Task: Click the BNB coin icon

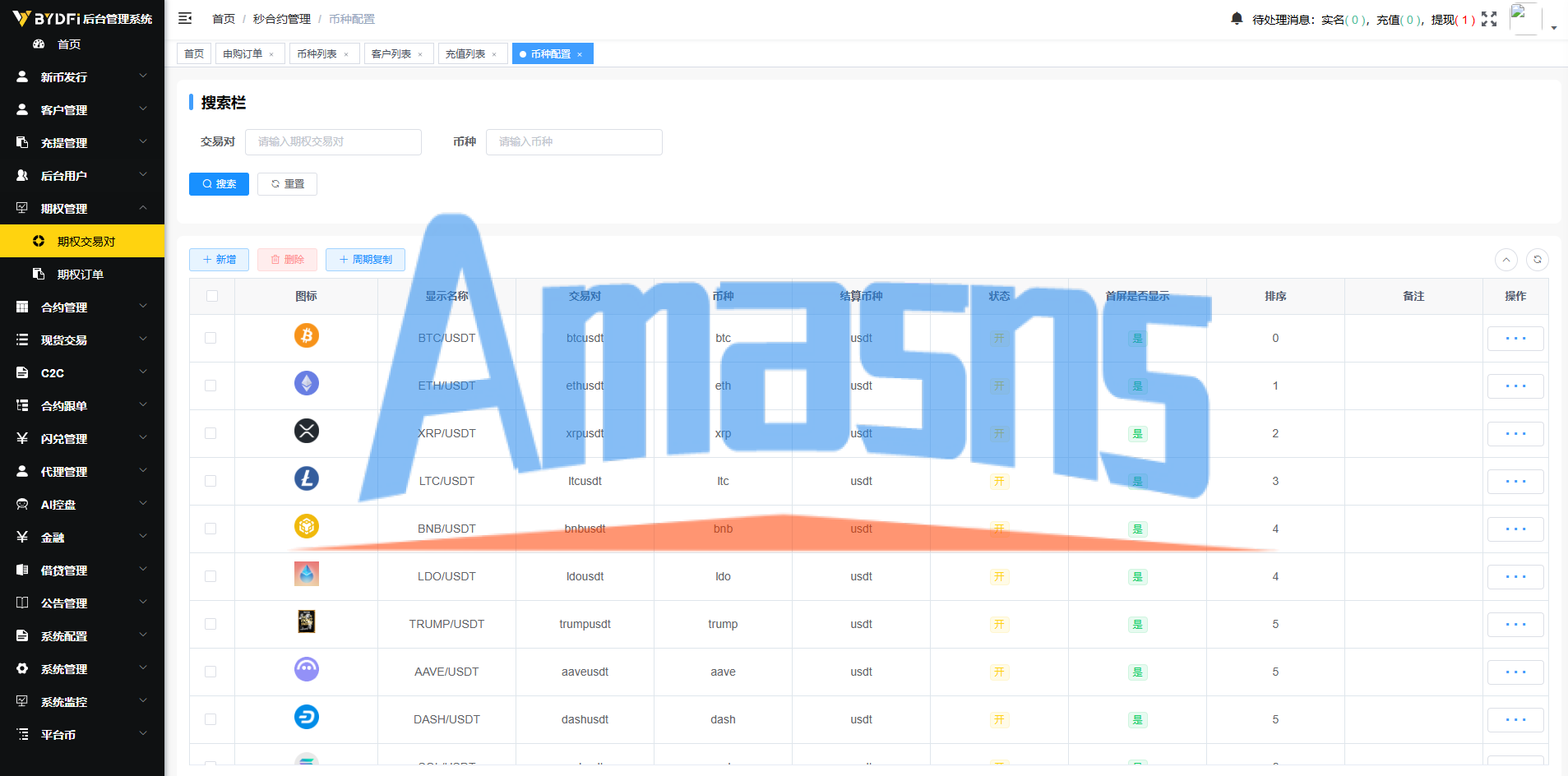Action: click(307, 526)
